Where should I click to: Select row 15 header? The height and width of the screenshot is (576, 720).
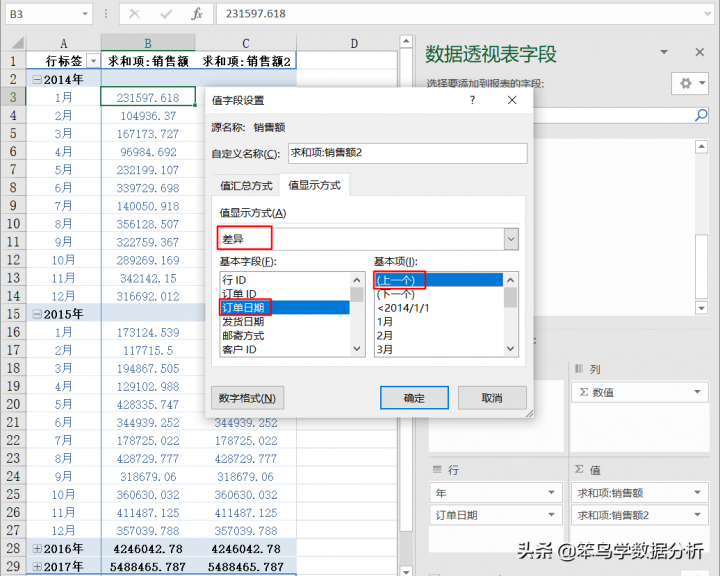pos(13,314)
